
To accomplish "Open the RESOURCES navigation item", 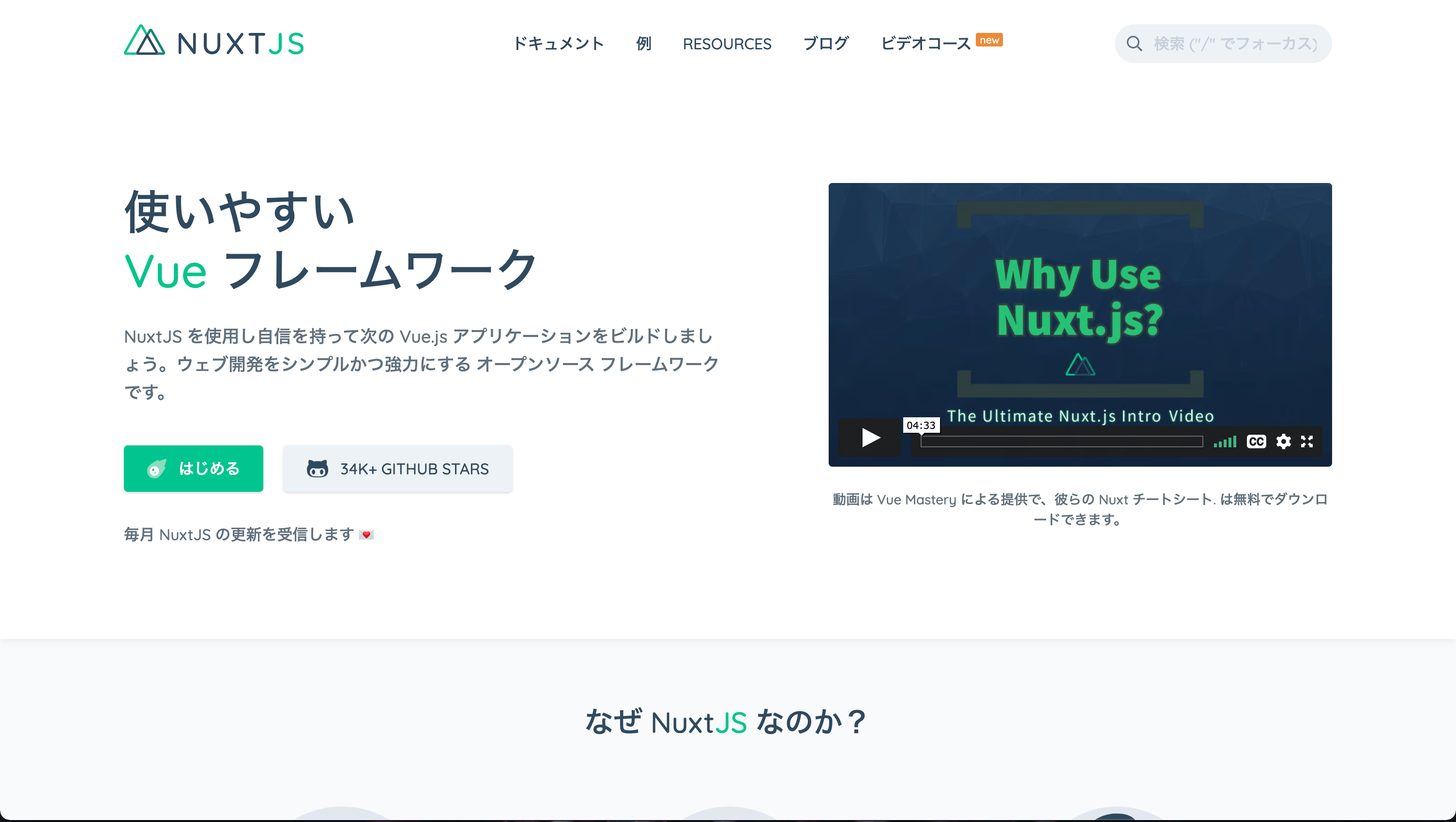I will pos(727,44).
